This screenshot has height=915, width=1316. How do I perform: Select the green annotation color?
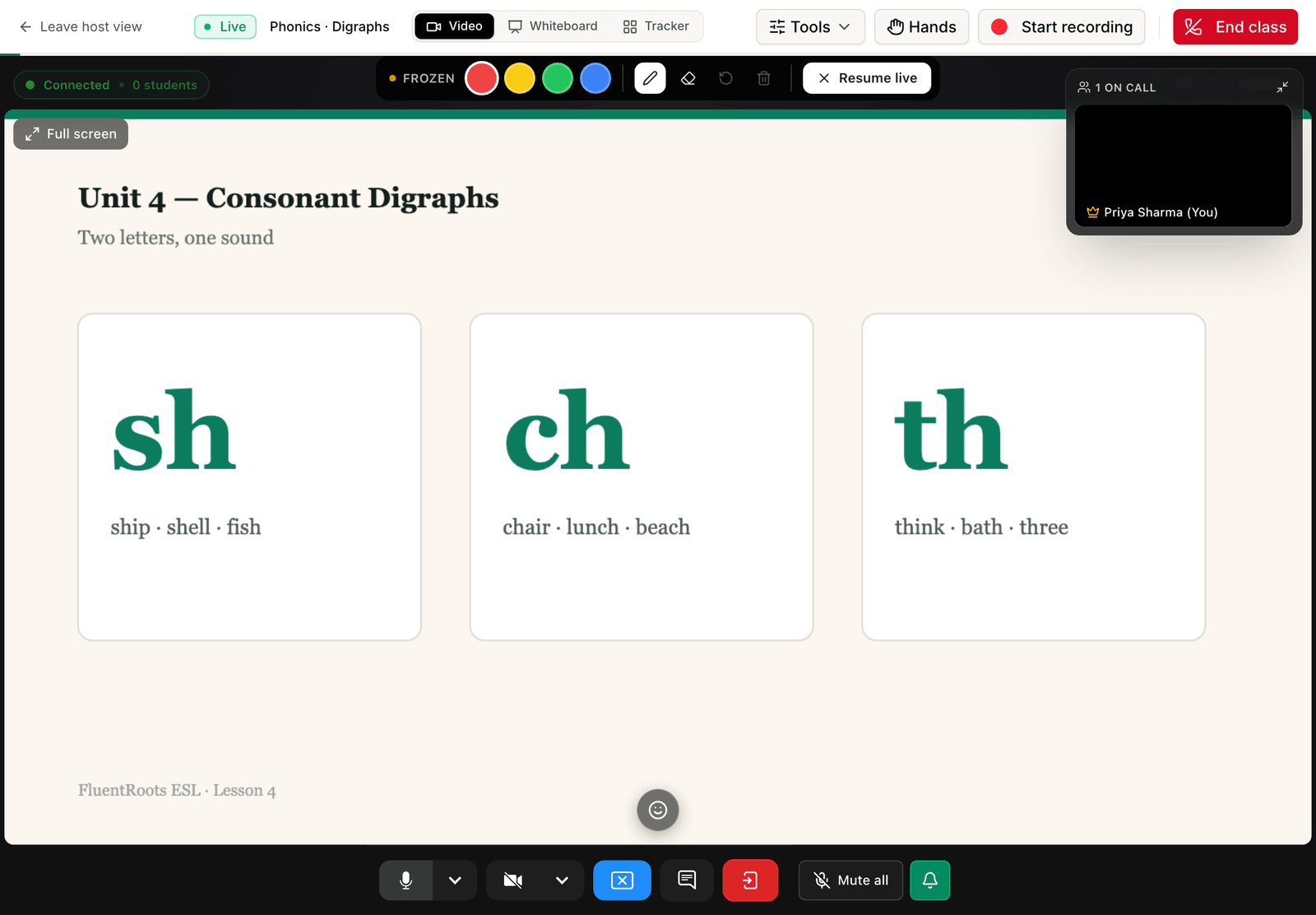coord(558,78)
